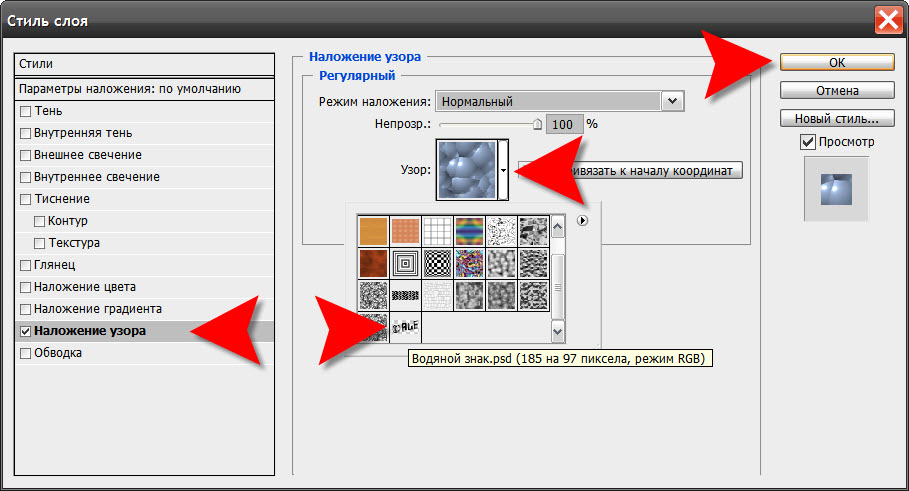Choose the white grid-lines pattern
The width and height of the screenshot is (909, 491).
coord(437,231)
